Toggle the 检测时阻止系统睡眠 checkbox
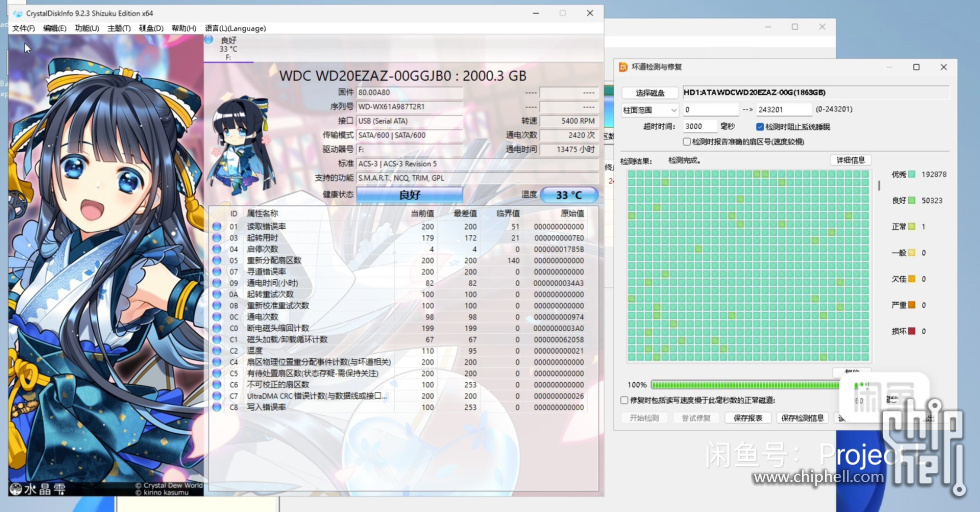This screenshot has height=512, width=980. pyautogui.click(x=760, y=127)
